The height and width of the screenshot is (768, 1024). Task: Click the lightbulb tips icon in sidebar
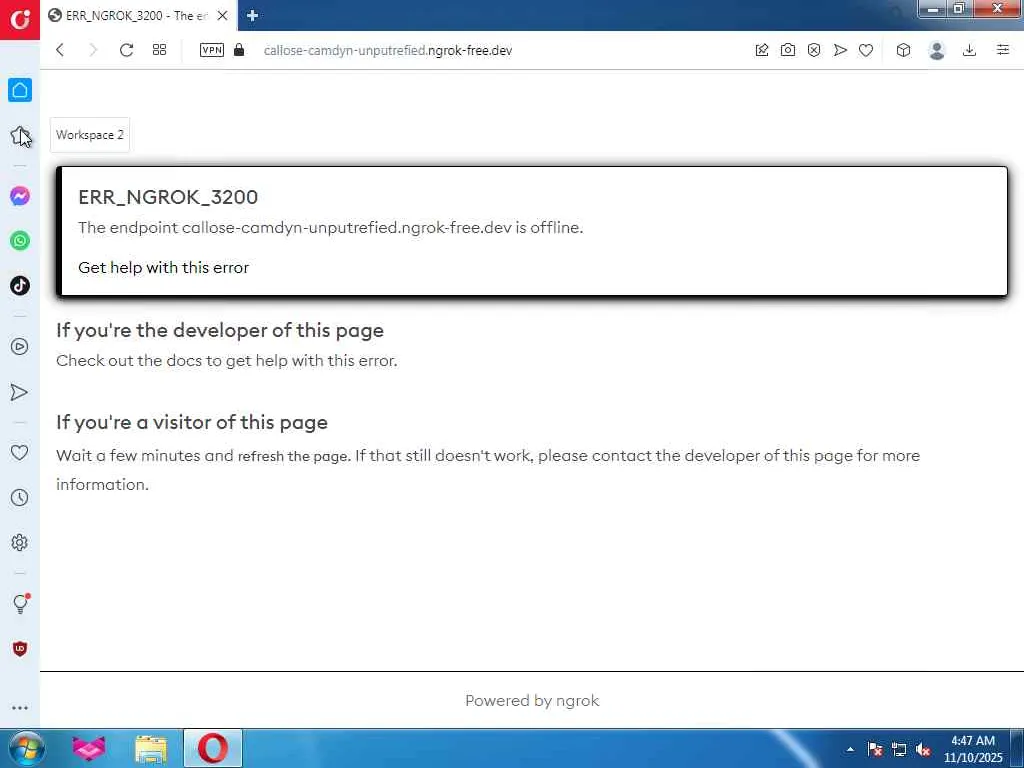pyautogui.click(x=20, y=603)
